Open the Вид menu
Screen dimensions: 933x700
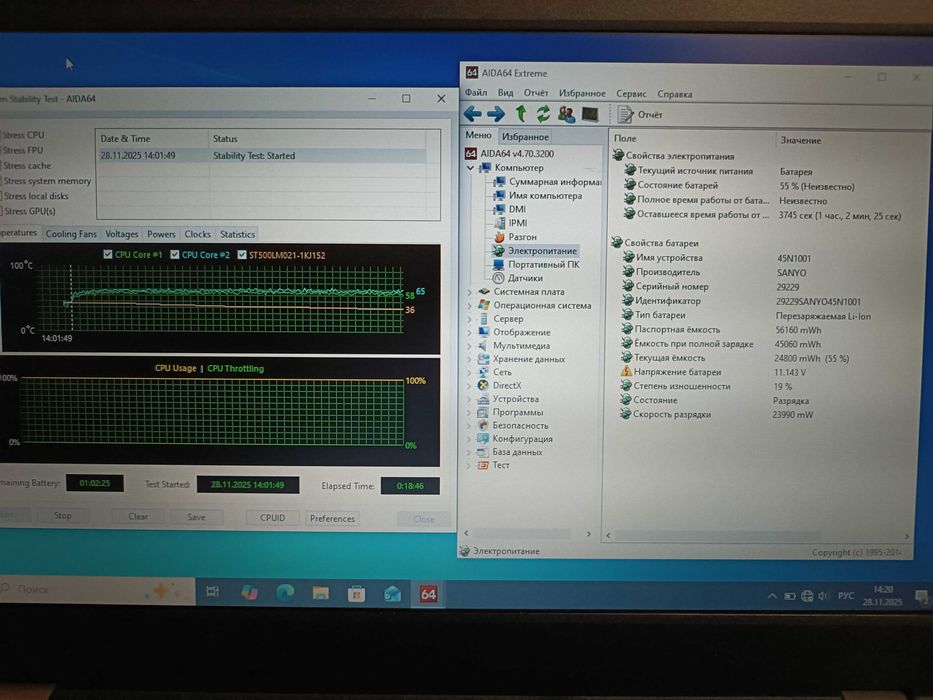tap(505, 93)
